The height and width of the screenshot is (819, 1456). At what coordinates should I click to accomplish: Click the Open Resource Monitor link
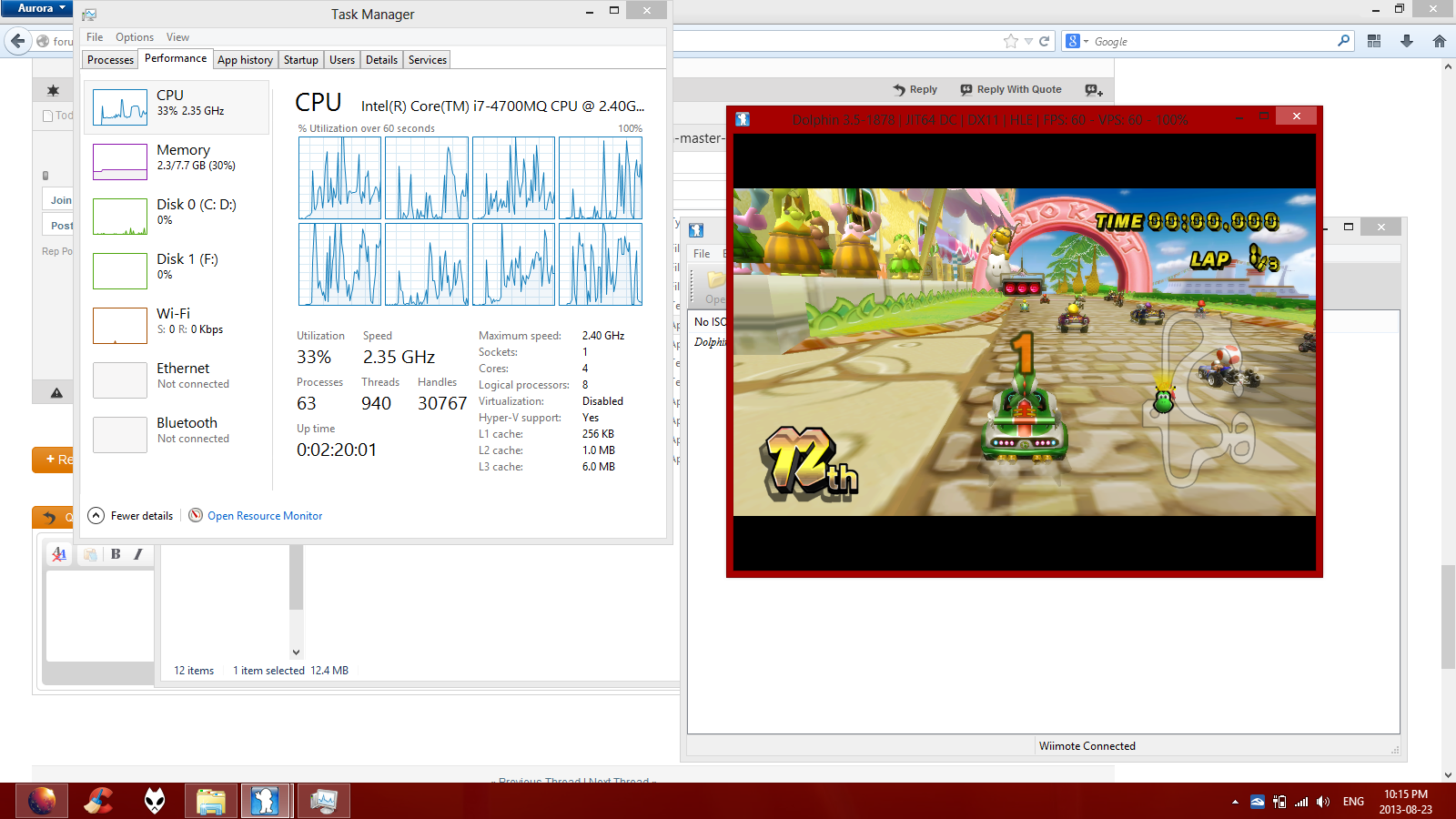pos(265,516)
